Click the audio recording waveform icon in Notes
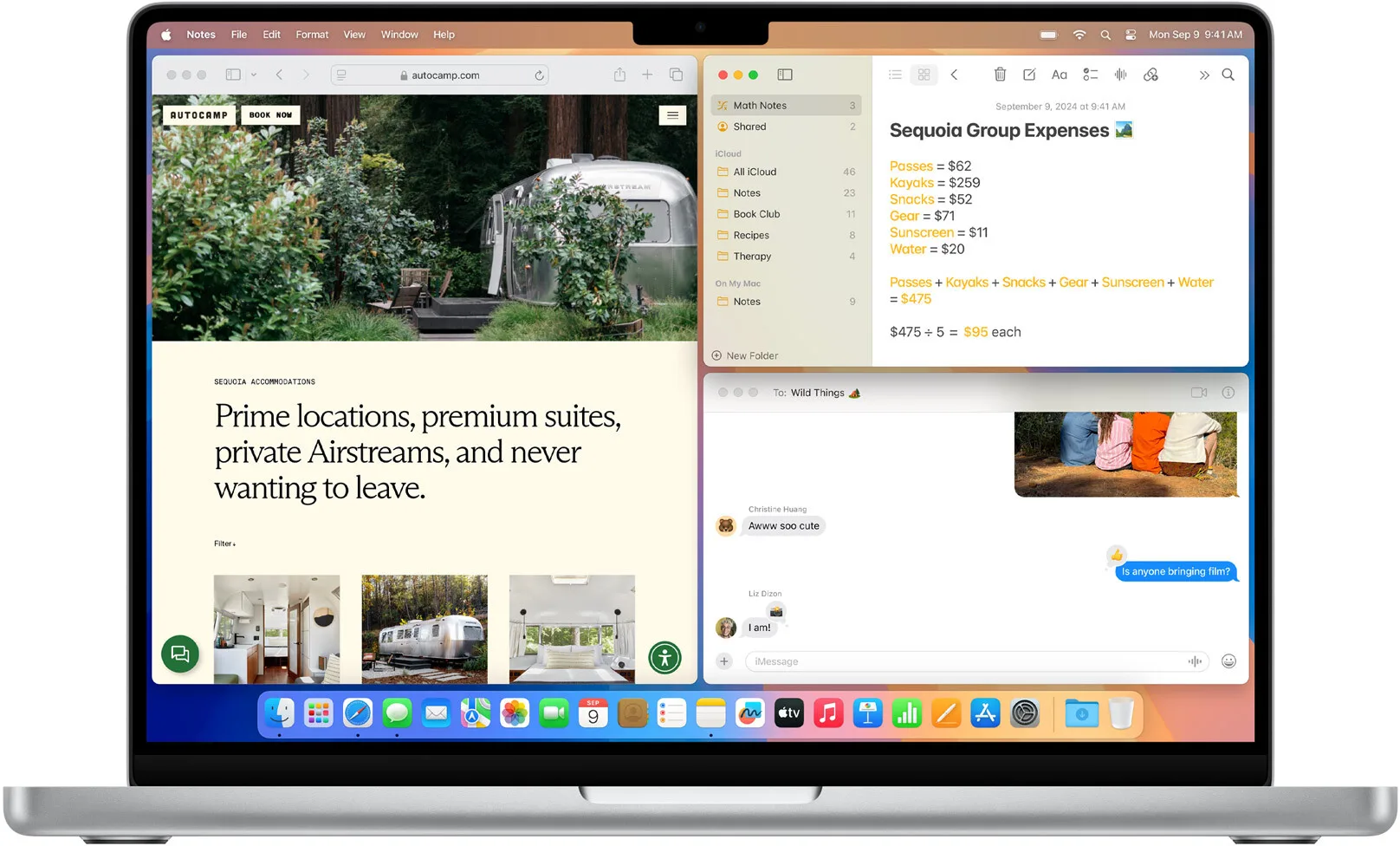1400x846 pixels. pos(1120,75)
